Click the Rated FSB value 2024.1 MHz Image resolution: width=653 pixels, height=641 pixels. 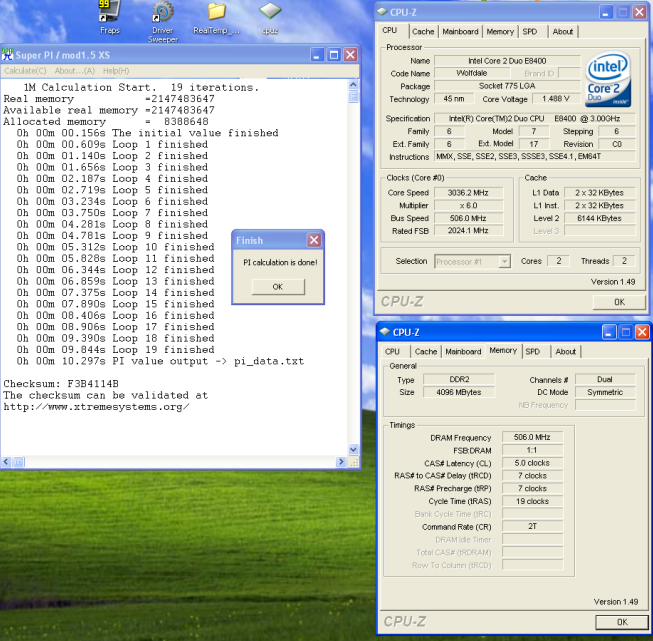468,230
